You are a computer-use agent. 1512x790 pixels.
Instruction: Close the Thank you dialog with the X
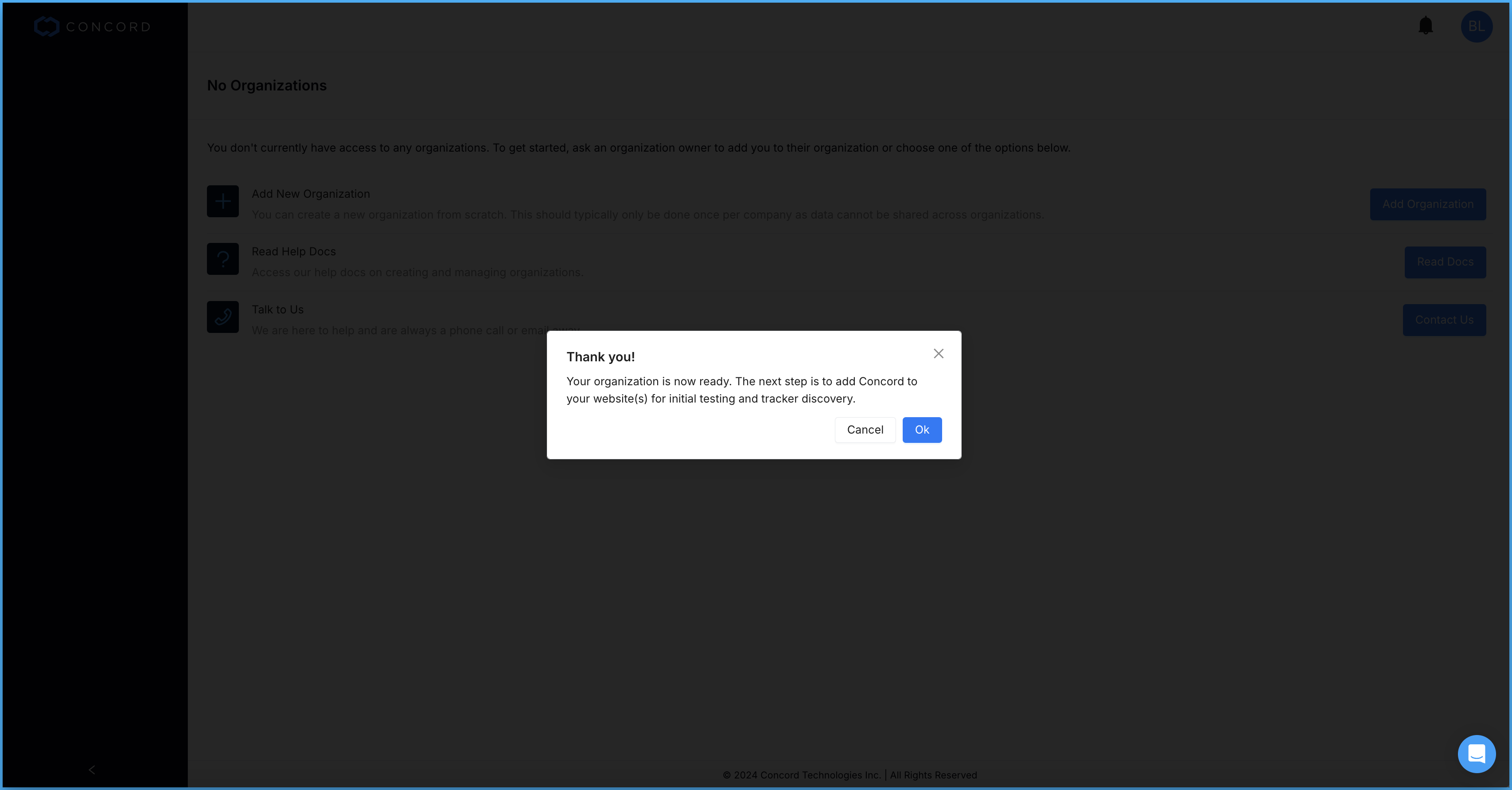coord(938,353)
